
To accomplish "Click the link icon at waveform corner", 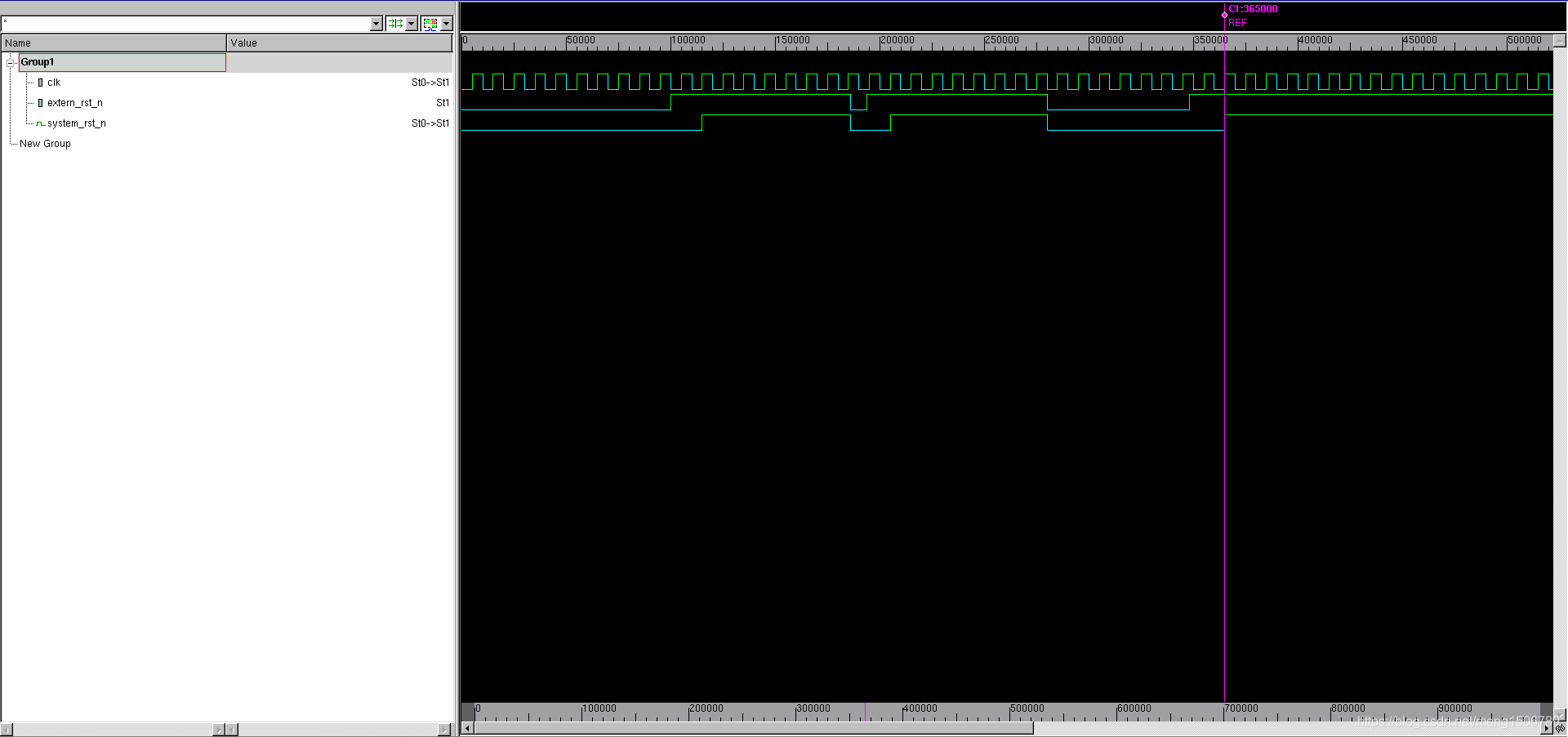I will [1561, 728].
